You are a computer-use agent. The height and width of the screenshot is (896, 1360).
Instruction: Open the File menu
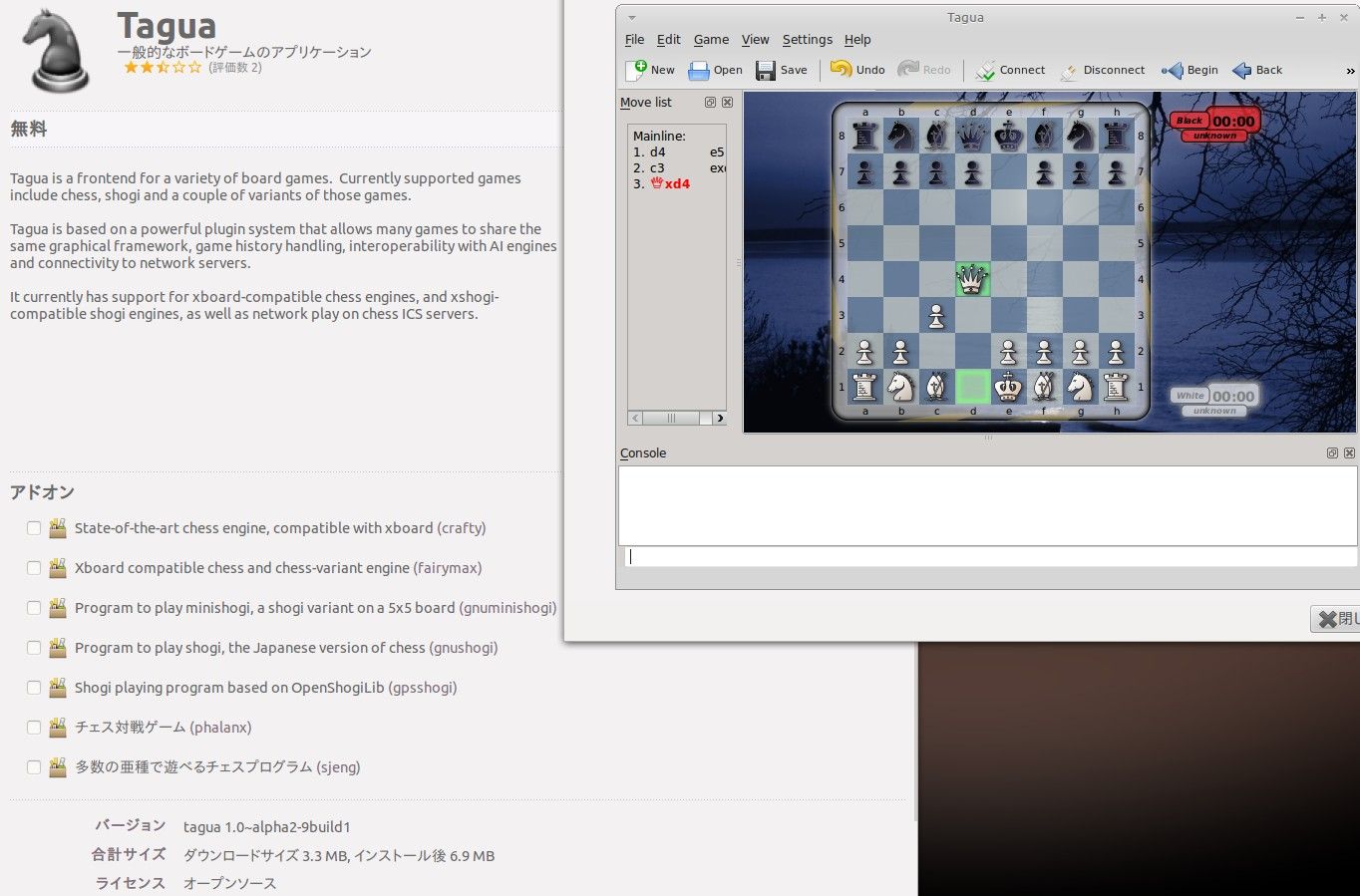tap(634, 40)
